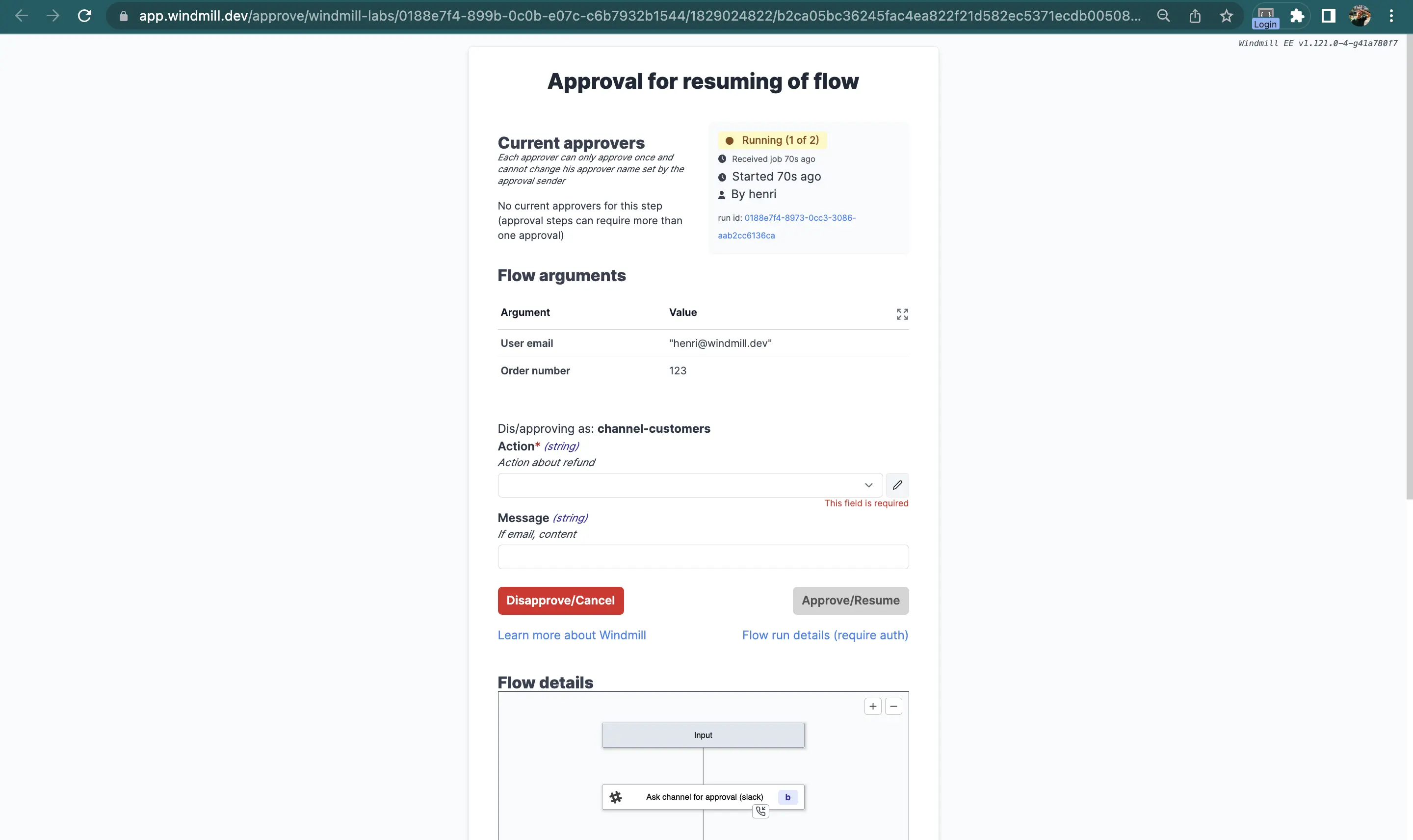Zoom out of the Flow details graph
1413x840 pixels.
click(893, 707)
